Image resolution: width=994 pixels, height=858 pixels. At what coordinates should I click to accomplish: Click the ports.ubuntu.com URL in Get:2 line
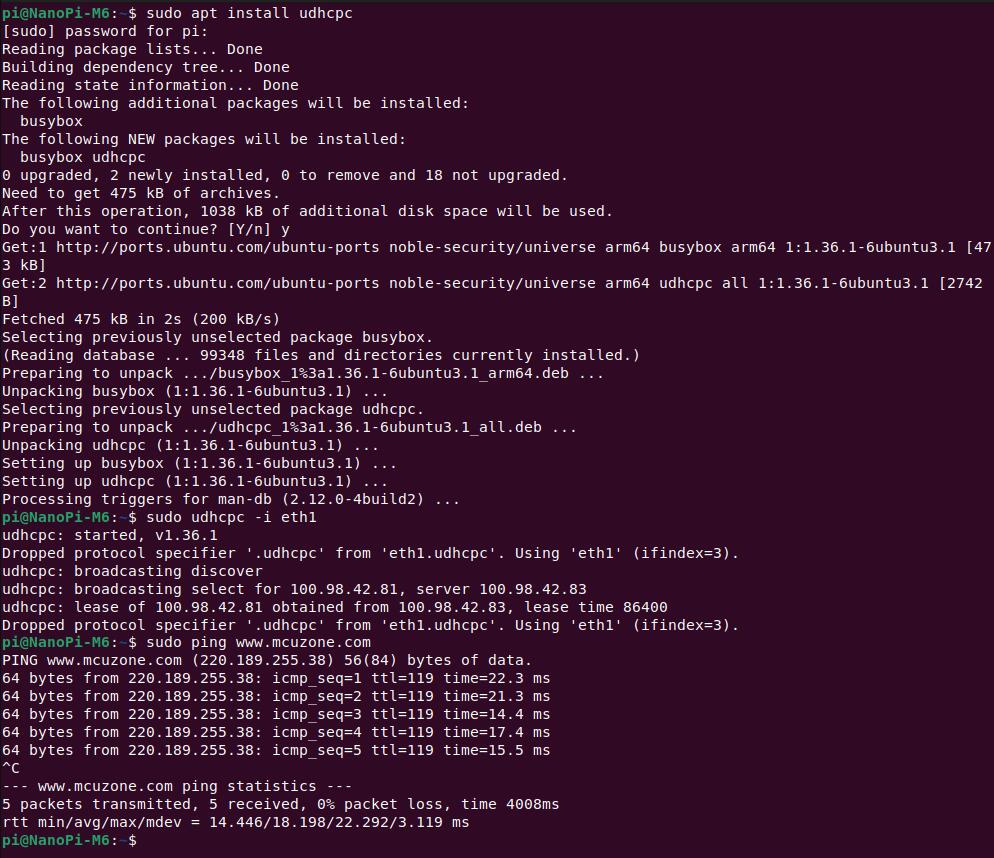(217, 283)
